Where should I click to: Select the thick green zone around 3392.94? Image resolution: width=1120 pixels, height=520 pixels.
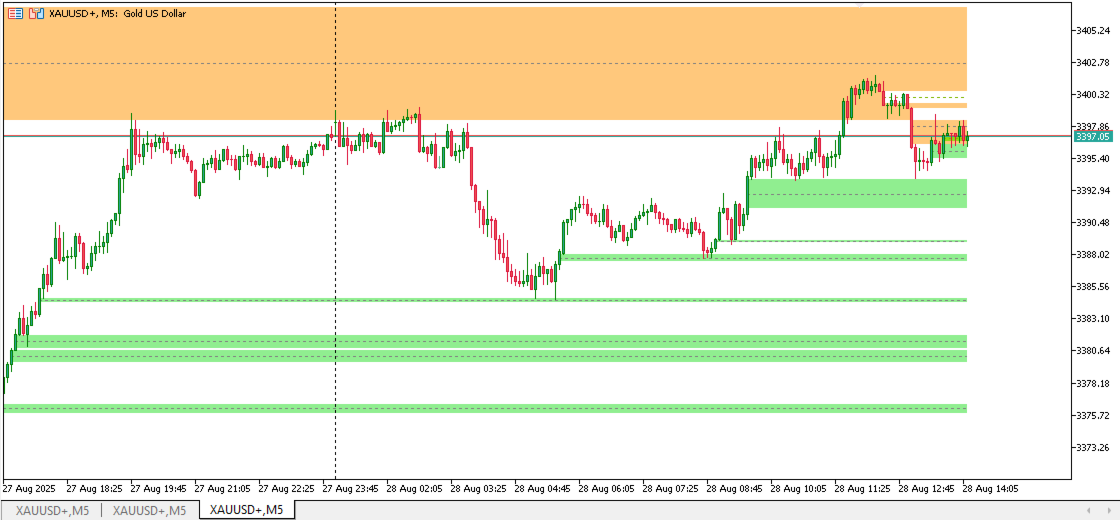click(857, 194)
